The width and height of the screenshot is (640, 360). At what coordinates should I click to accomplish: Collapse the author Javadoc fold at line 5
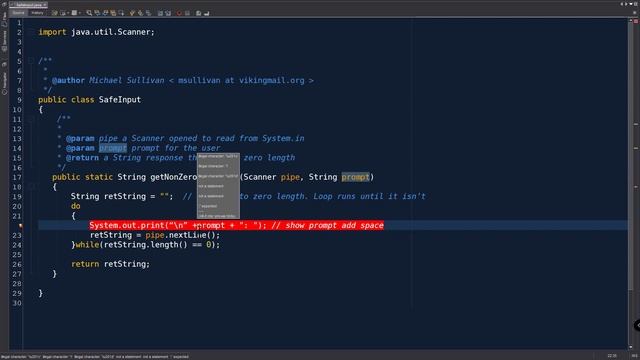tap(31, 61)
